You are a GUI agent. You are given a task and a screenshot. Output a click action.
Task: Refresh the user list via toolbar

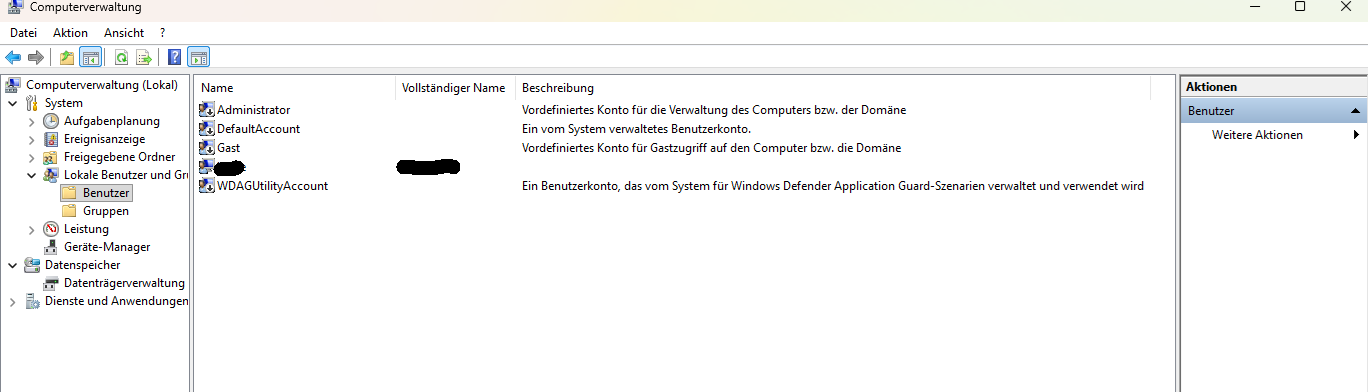pos(121,58)
